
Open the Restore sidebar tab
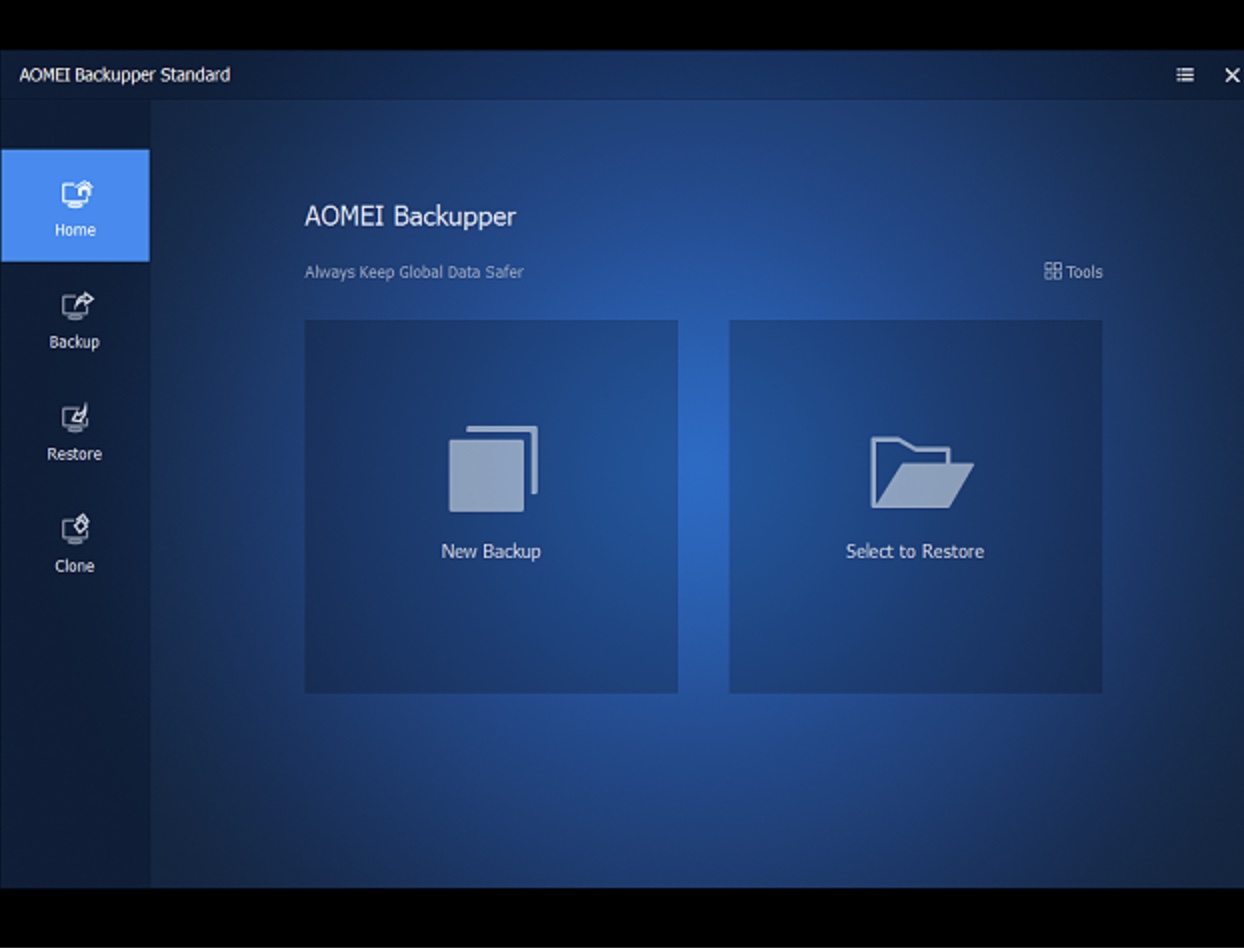point(75,432)
